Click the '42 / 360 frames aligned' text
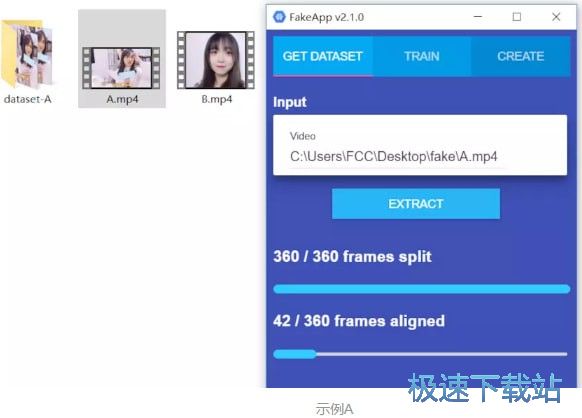The height and width of the screenshot is (418, 582). tap(359, 321)
